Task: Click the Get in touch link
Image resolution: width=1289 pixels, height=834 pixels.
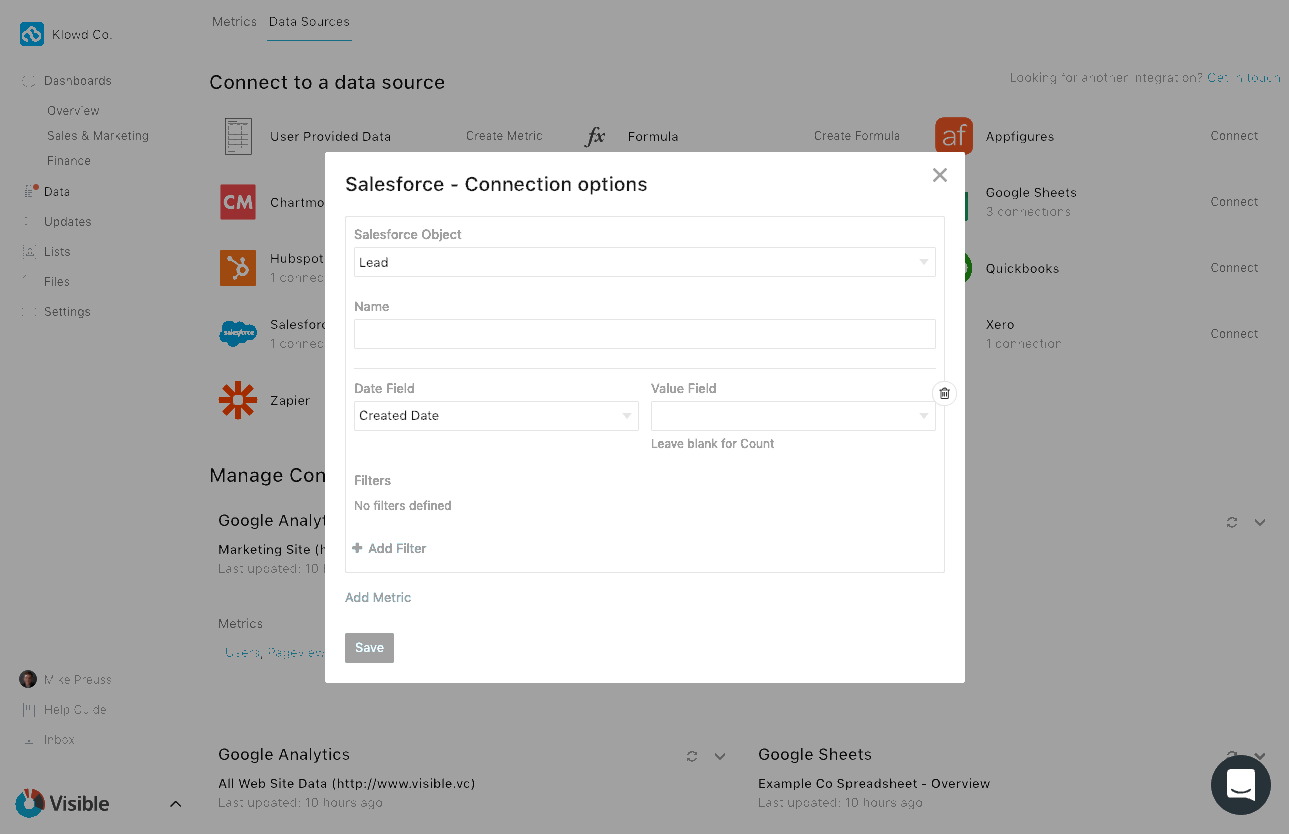Action: tap(1244, 78)
